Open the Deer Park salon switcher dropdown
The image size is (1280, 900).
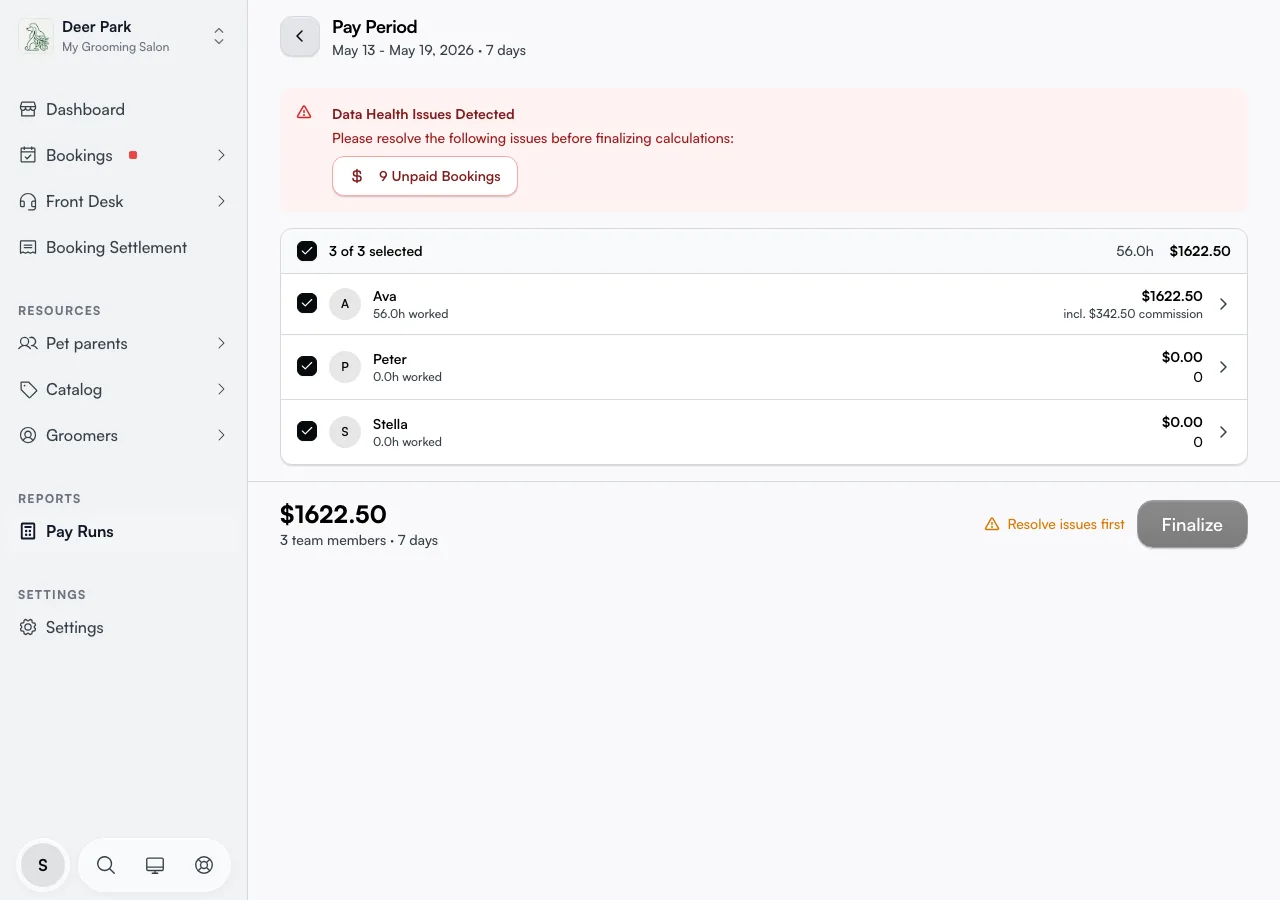pyautogui.click(x=219, y=37)
